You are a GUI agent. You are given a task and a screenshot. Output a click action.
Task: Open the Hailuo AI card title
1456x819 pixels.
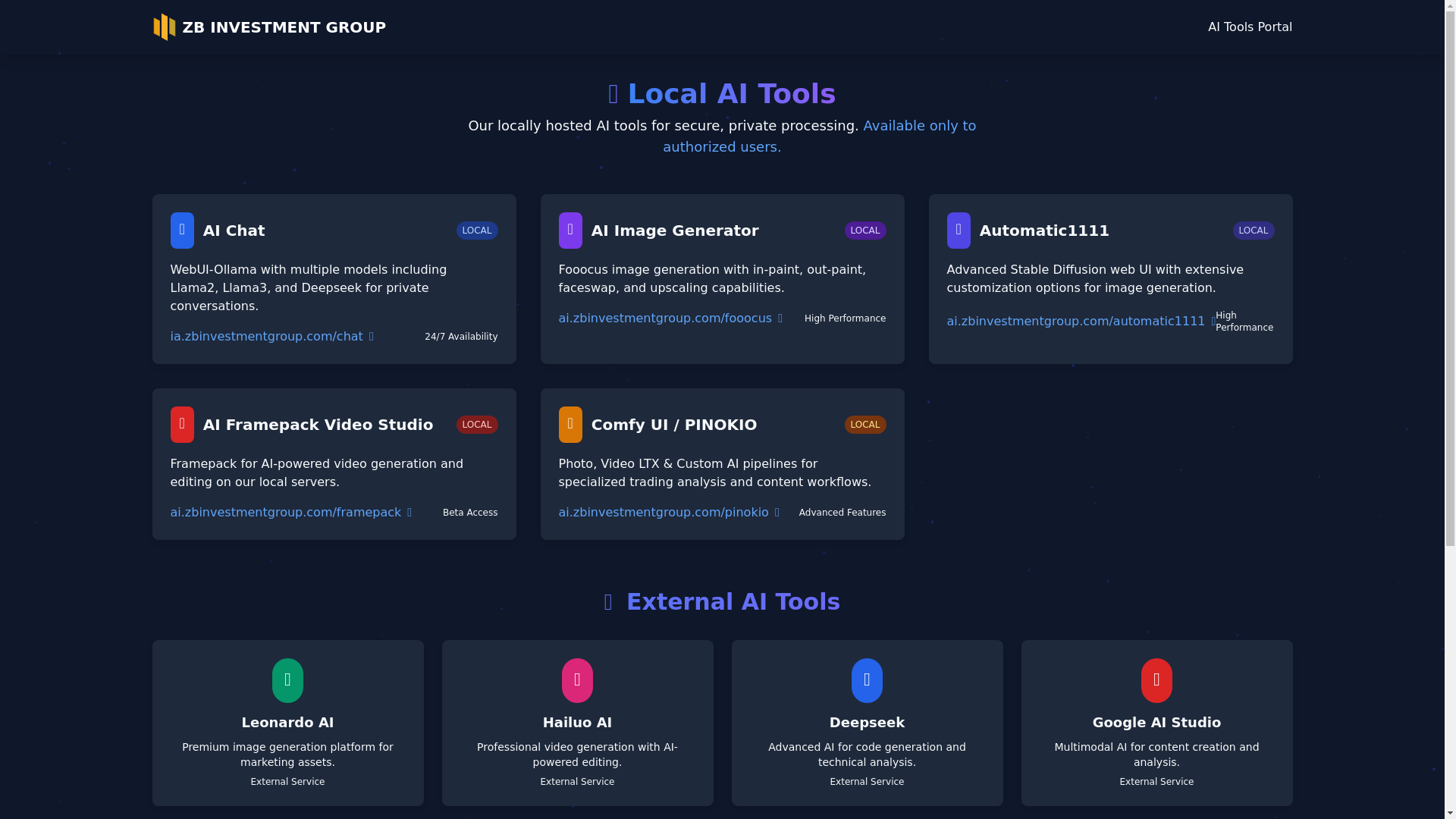tap(577, 723)
